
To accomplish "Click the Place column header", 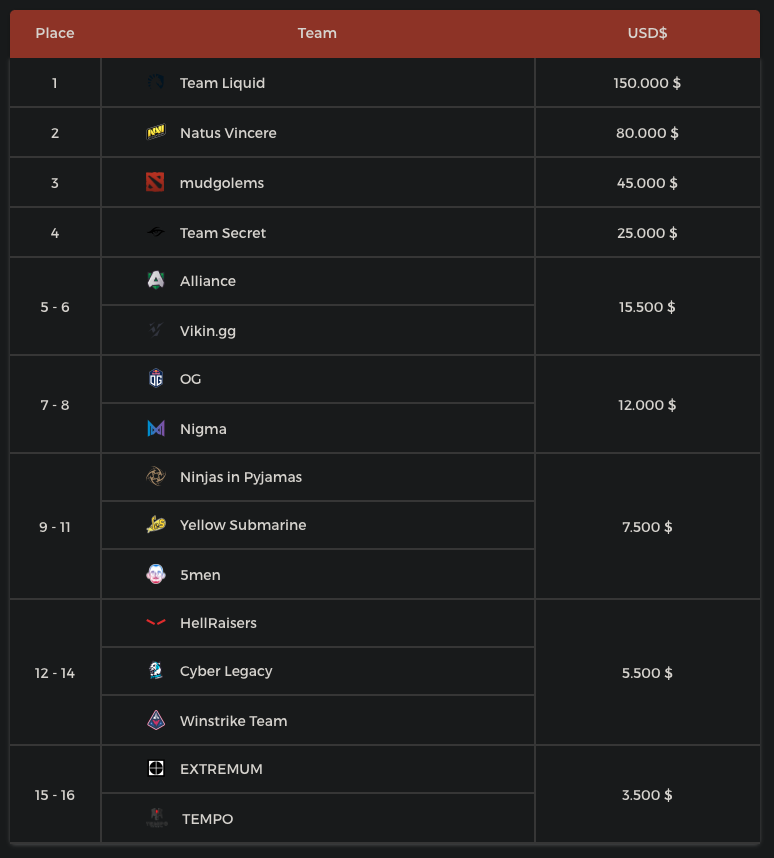I will [55, 33].
